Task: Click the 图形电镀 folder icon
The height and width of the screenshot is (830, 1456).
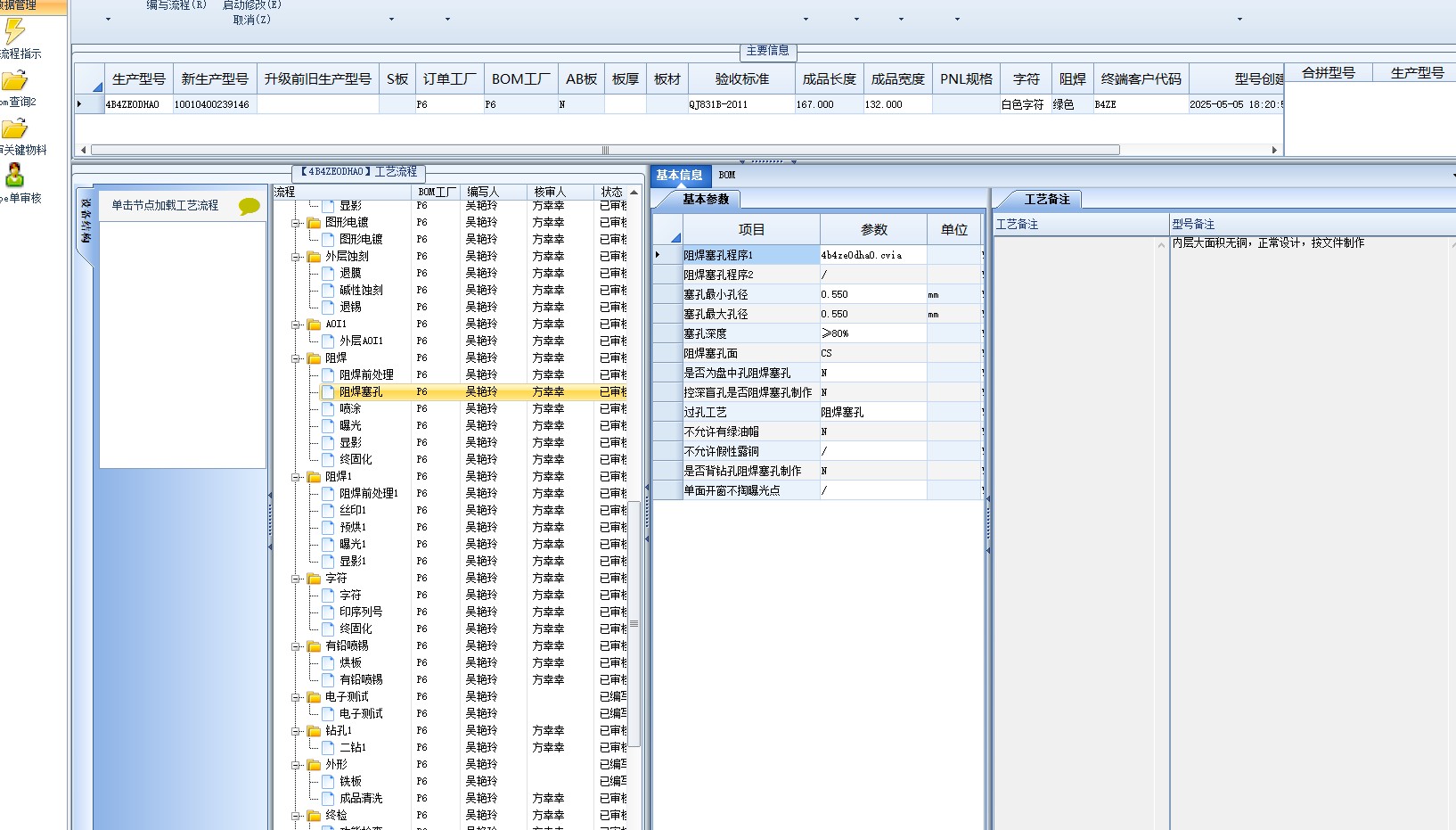Action: click(x=314, y=223)
